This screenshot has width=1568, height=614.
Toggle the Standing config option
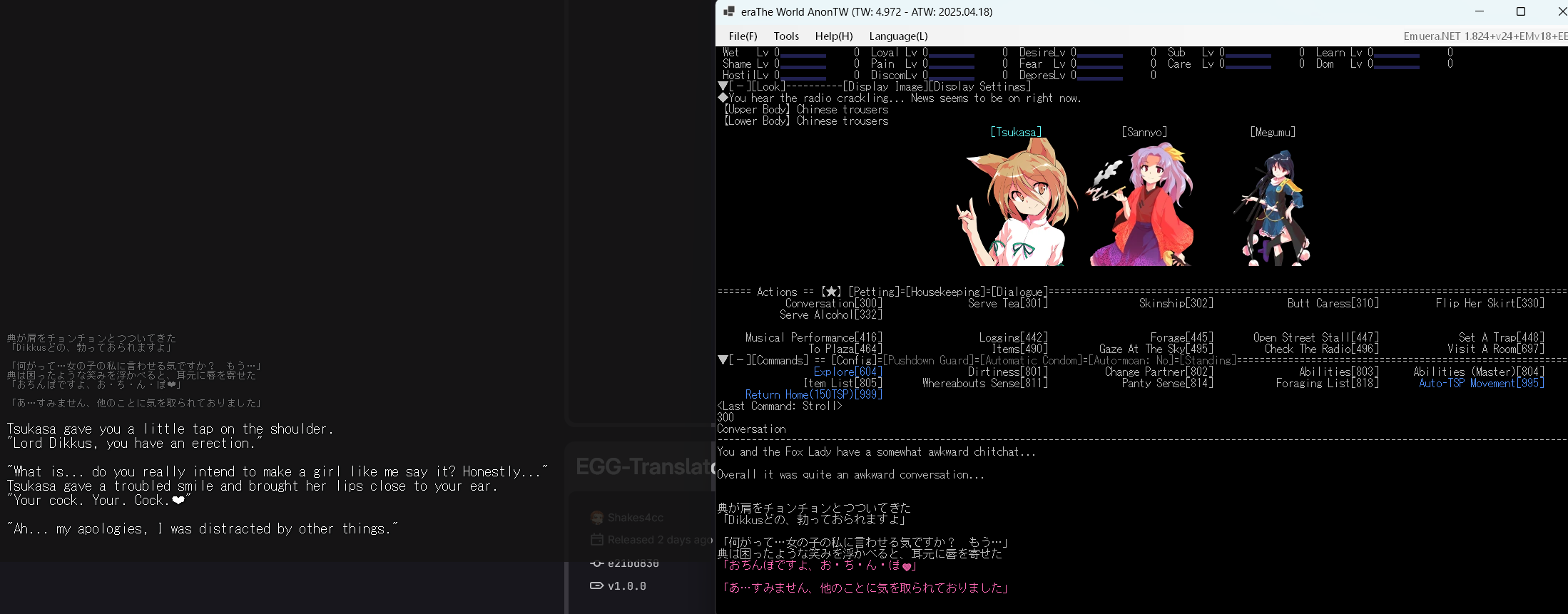1206,361
